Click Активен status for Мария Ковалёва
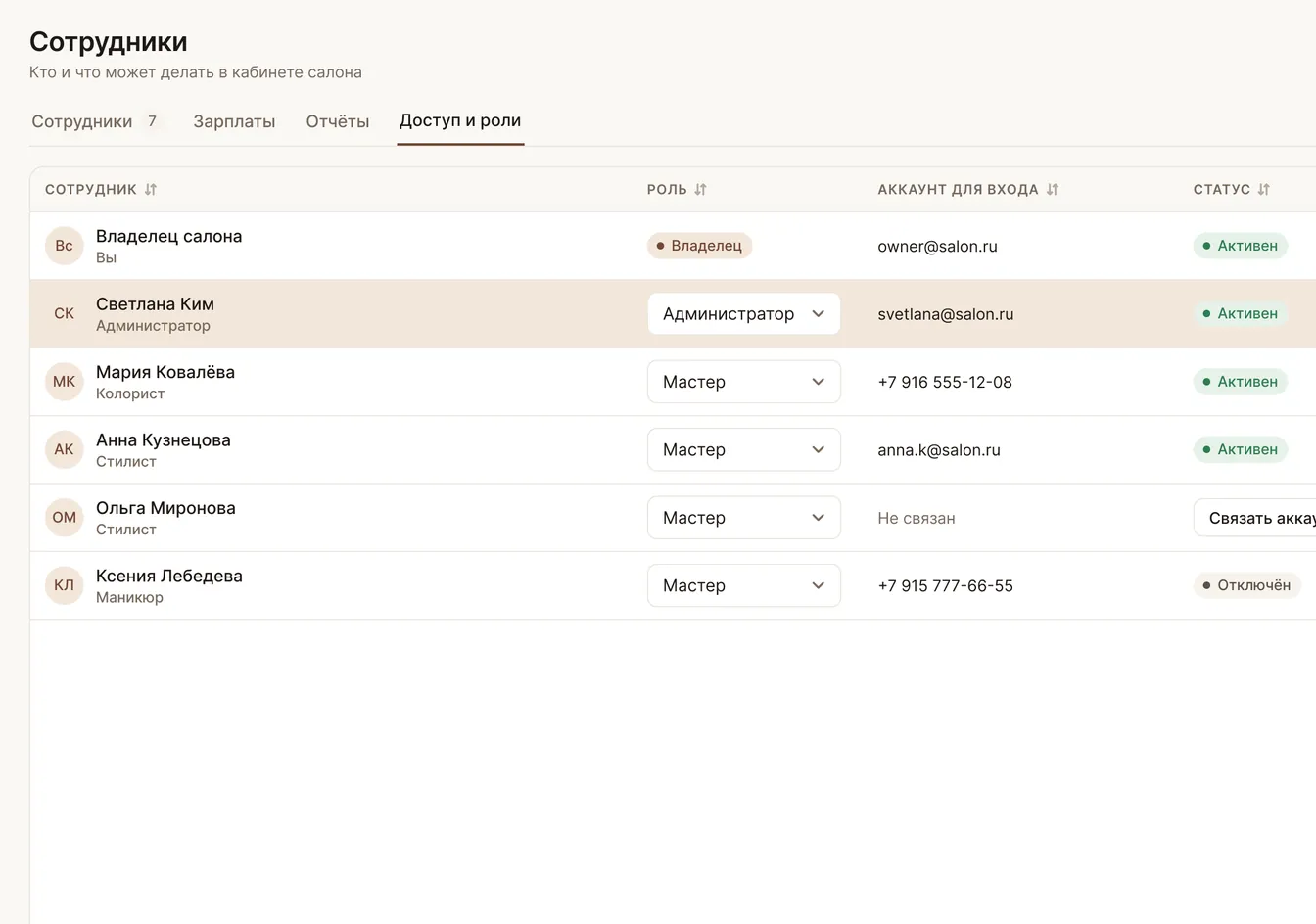The width and height of the screenshot is (1316, 924). [1240, 382]
